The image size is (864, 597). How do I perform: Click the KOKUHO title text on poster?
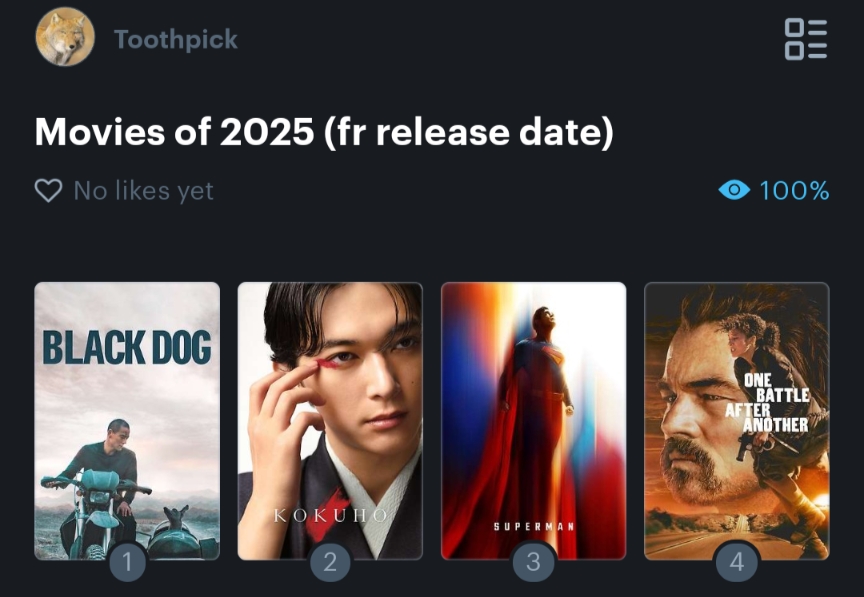click(330, 516)
